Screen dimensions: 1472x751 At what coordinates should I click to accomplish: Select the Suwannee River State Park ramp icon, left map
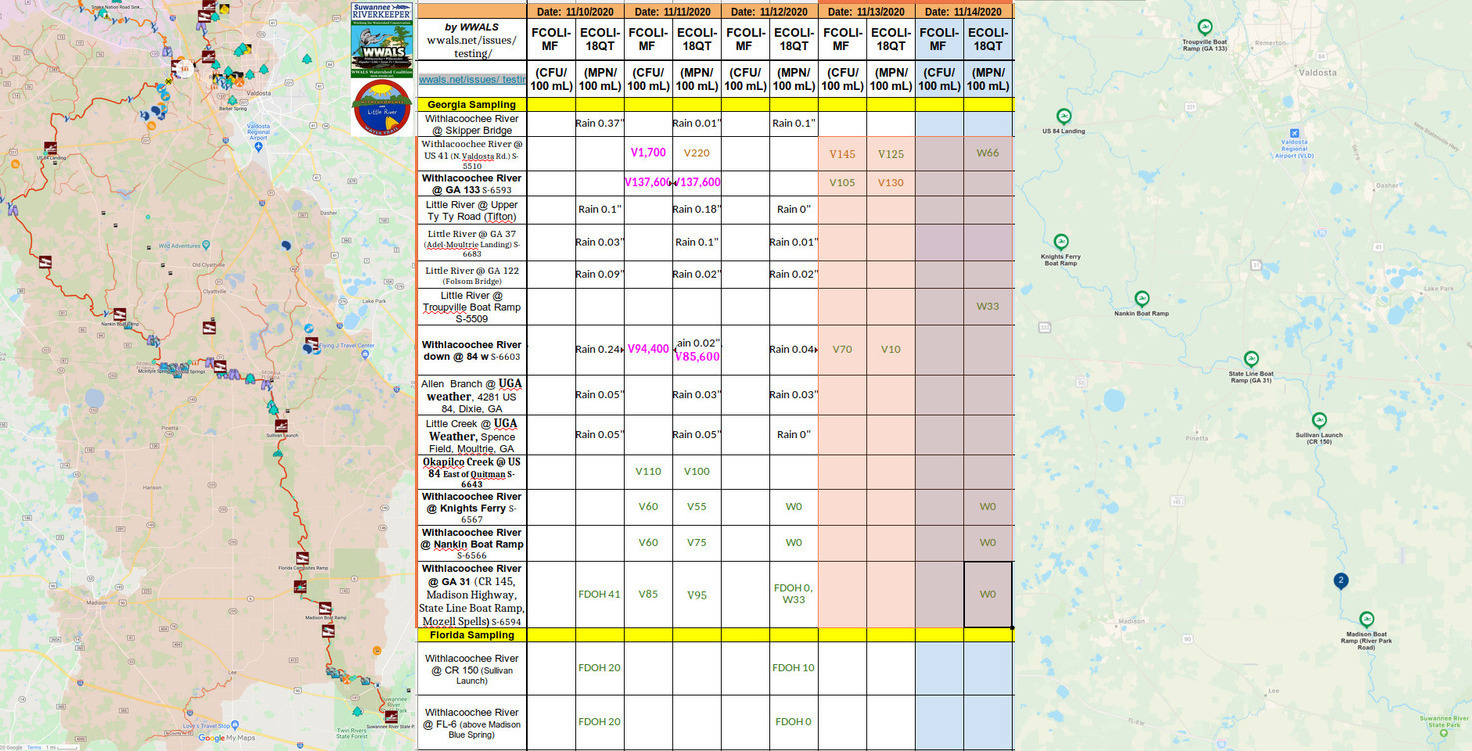click(391, 716)
